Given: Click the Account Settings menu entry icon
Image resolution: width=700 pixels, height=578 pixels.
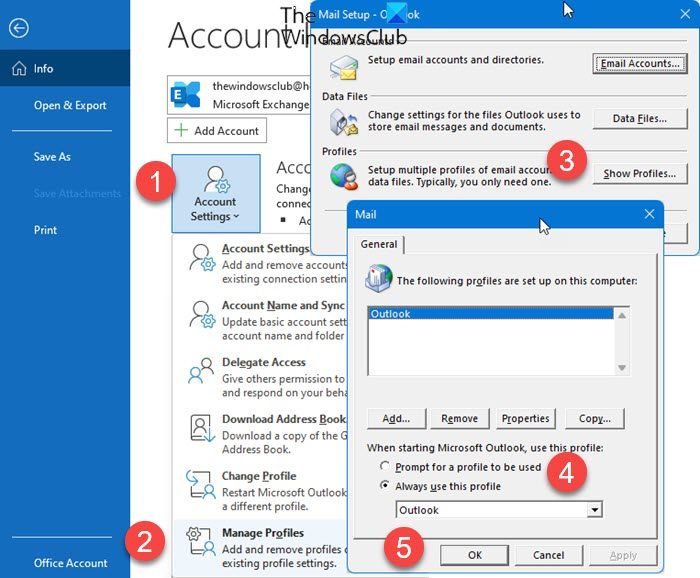Looking at the screenshot, I should 202,258.
